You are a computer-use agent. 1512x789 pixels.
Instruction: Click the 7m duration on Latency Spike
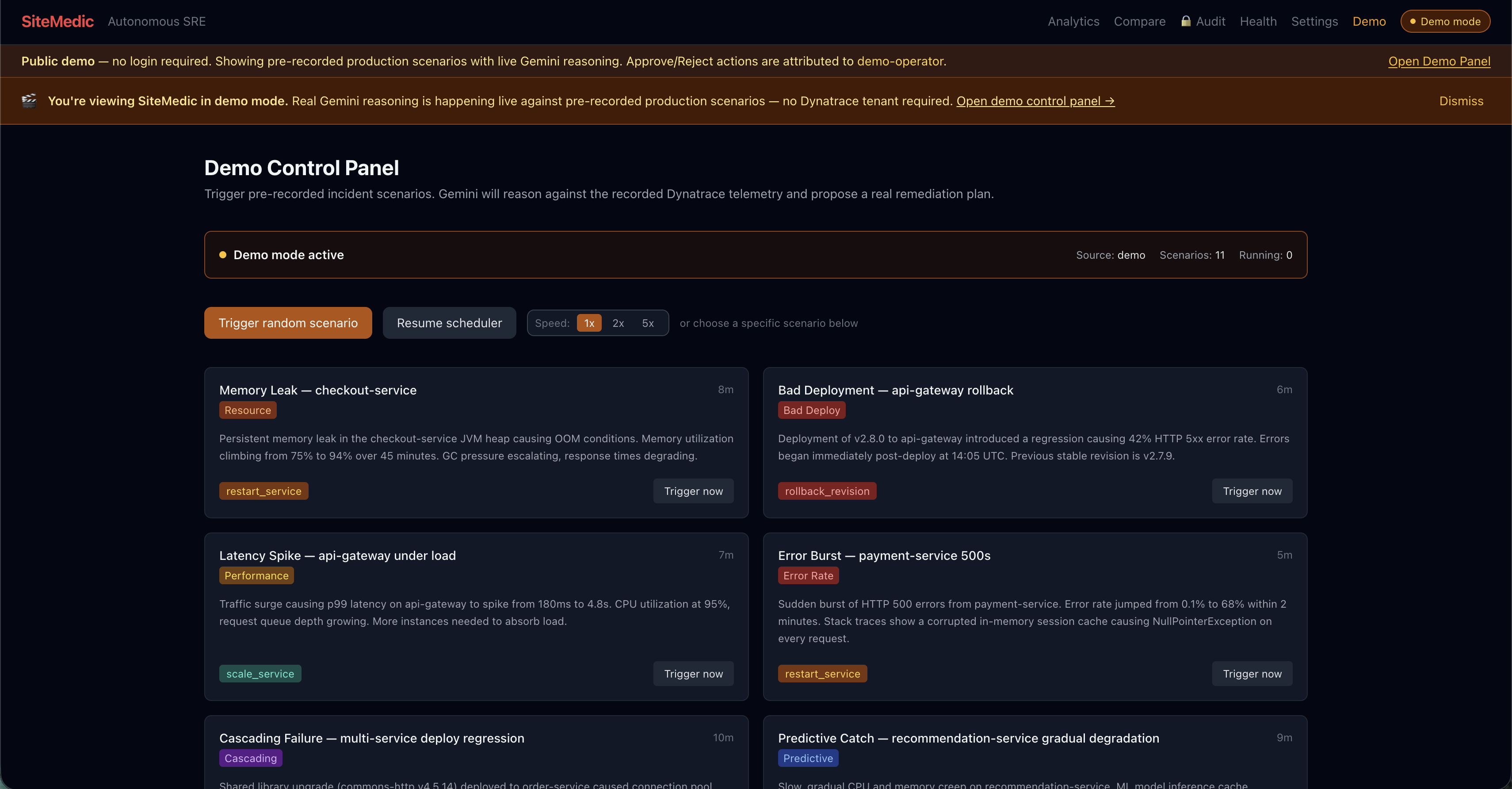point(726,555)
